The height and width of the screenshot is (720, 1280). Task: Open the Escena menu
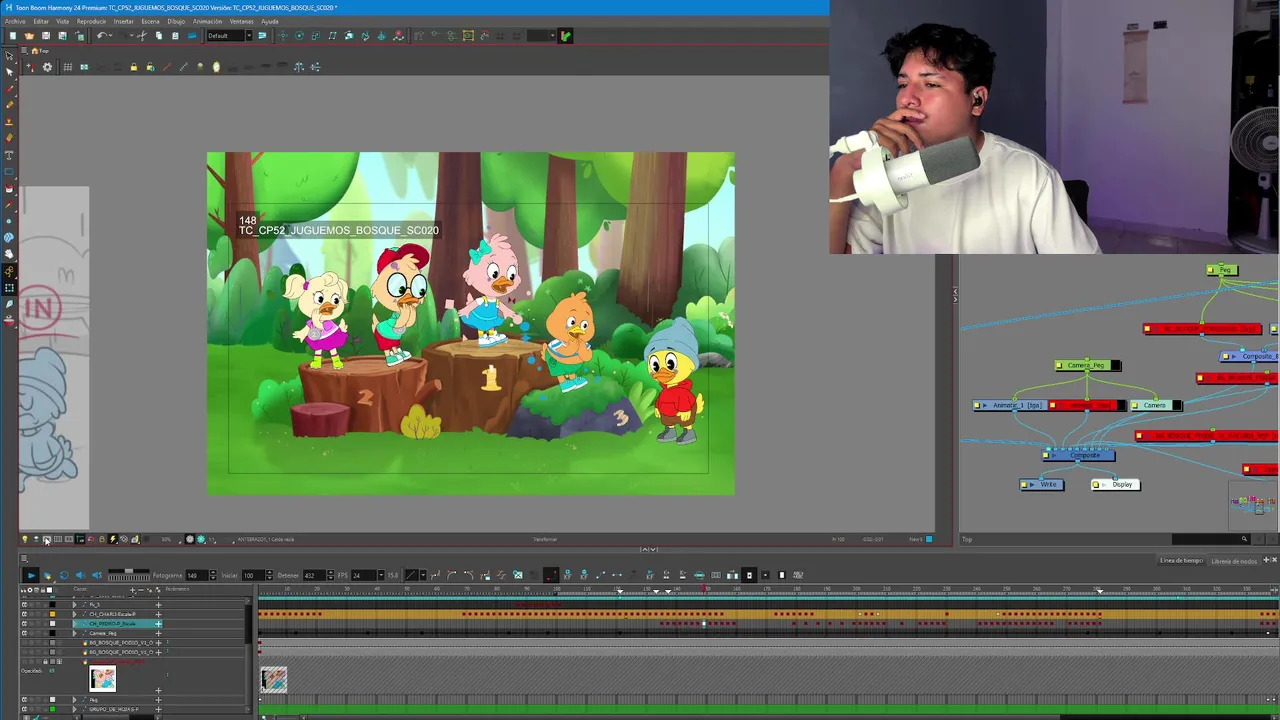[150, 21]
